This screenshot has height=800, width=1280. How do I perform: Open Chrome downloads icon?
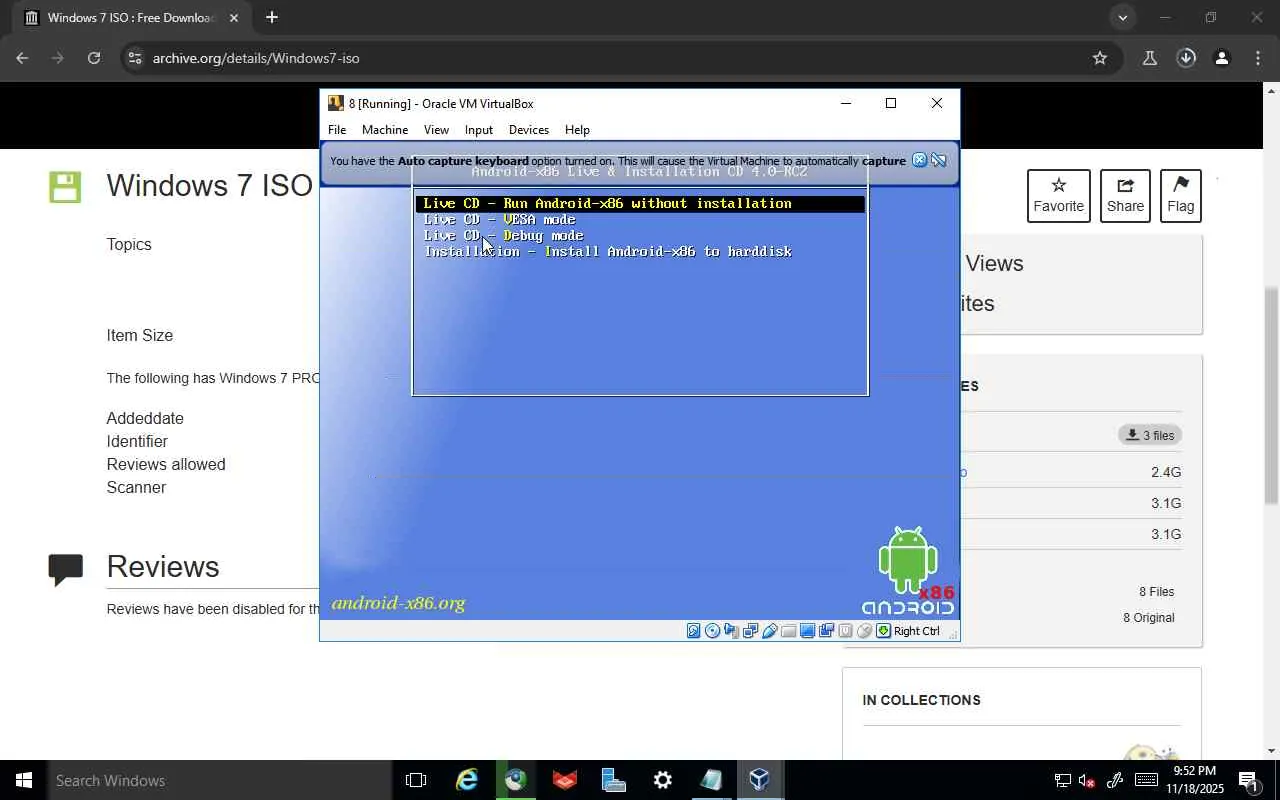coord(1186,58)
